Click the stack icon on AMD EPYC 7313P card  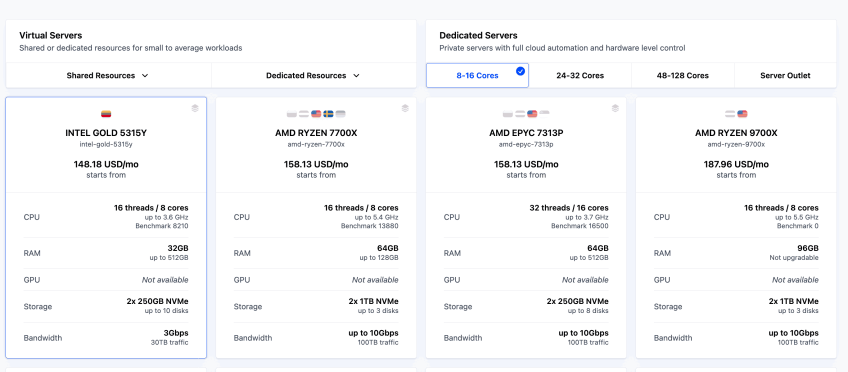tap(615, 108)
